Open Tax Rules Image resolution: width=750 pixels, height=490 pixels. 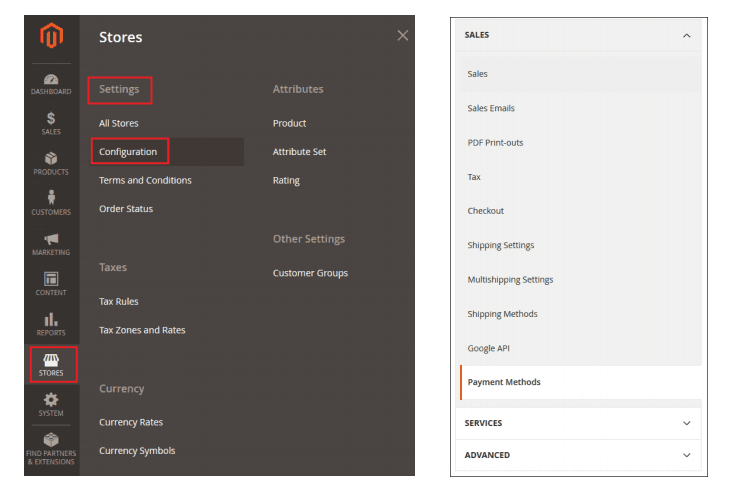click(119, 301)
